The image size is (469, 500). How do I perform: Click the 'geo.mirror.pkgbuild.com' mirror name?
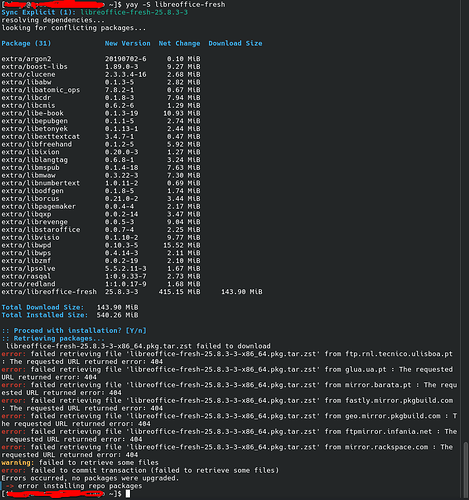click(x=393, y=416)
